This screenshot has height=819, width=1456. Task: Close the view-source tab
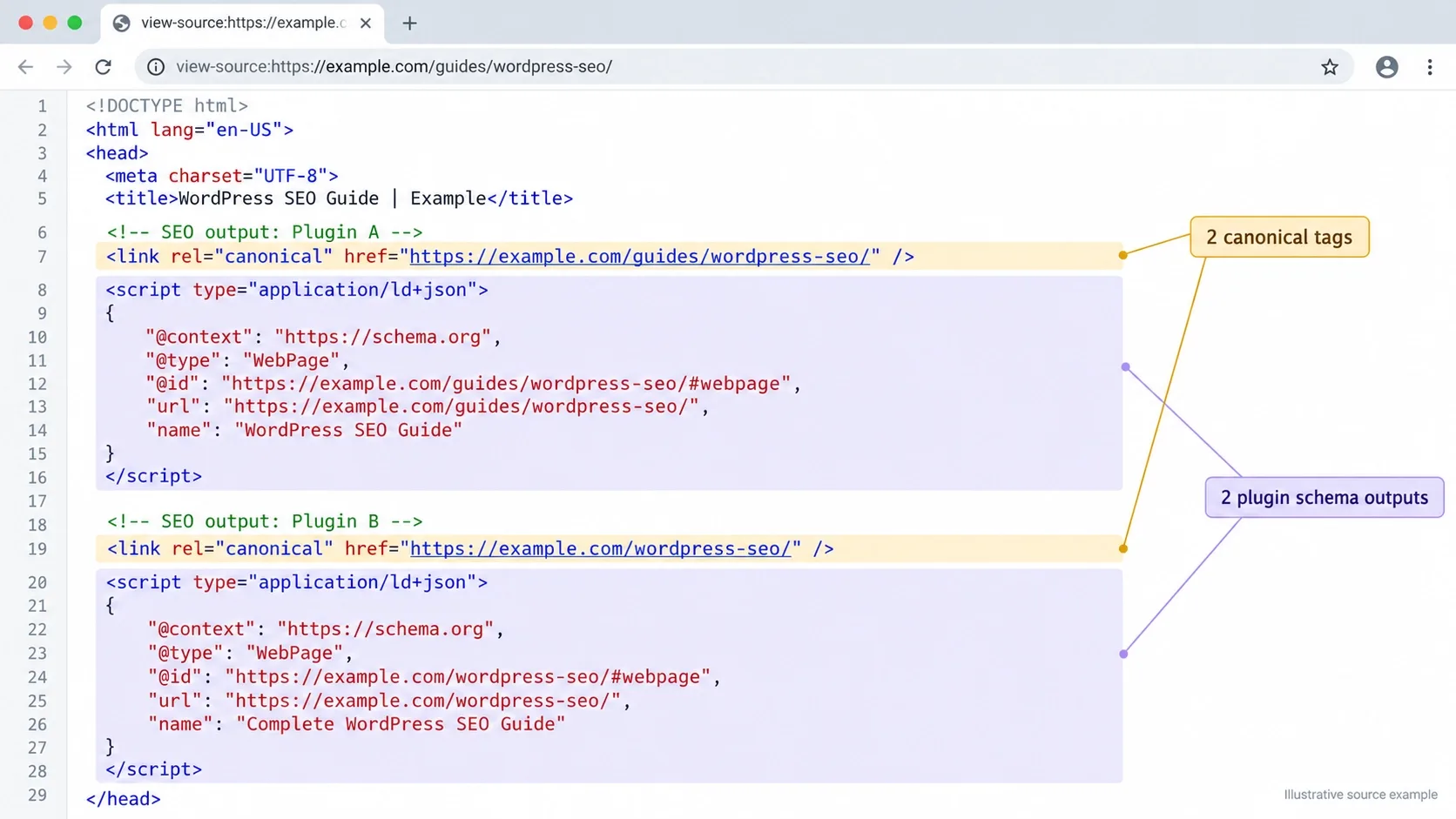click(x=366, y=23)
